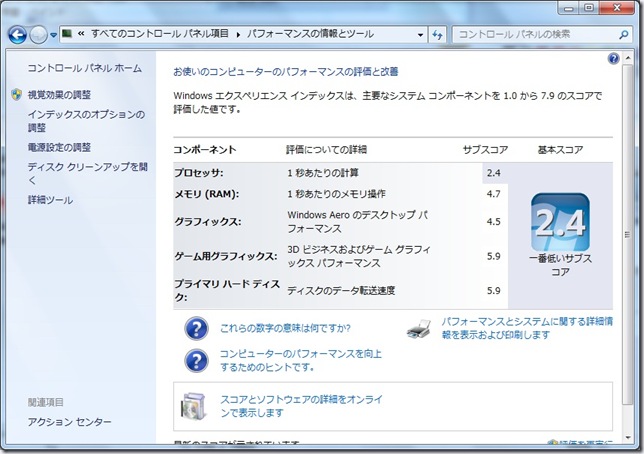
Task: Click すべてのコントロール パネル項目 breadcrumb
Action: (x=160, y=34)
